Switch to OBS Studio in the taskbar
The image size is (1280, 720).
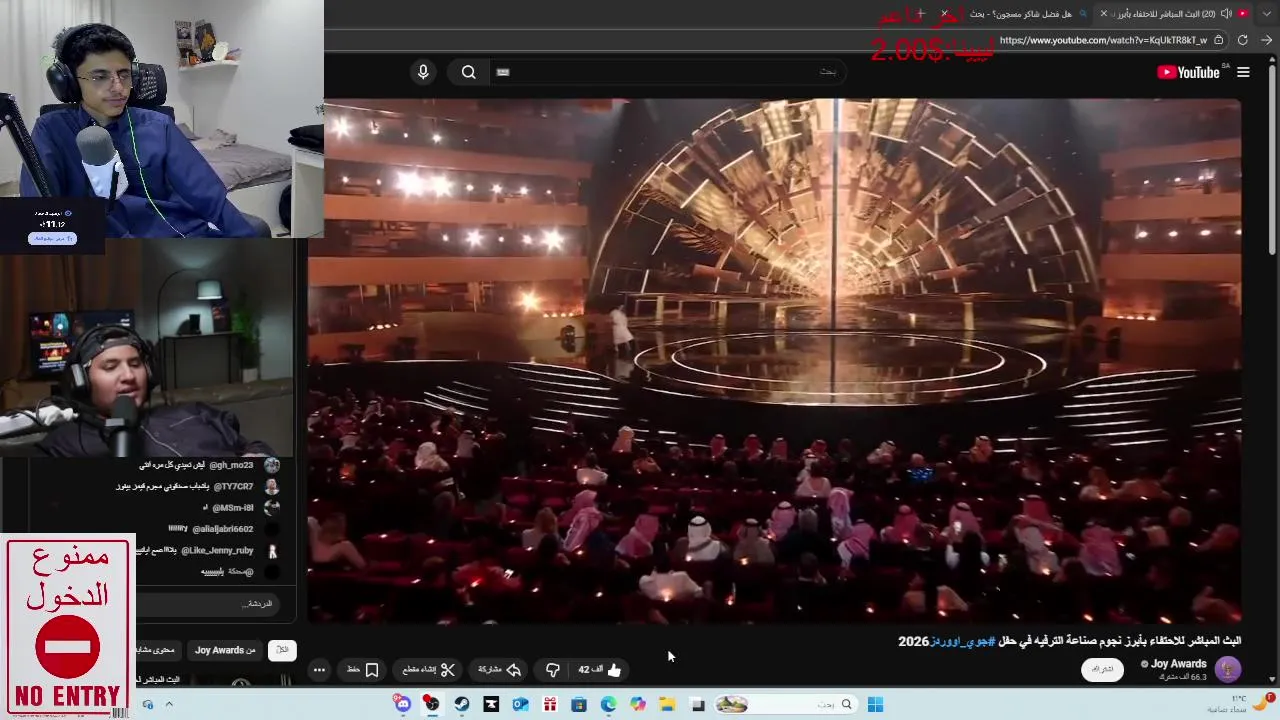tap(432, 704)
